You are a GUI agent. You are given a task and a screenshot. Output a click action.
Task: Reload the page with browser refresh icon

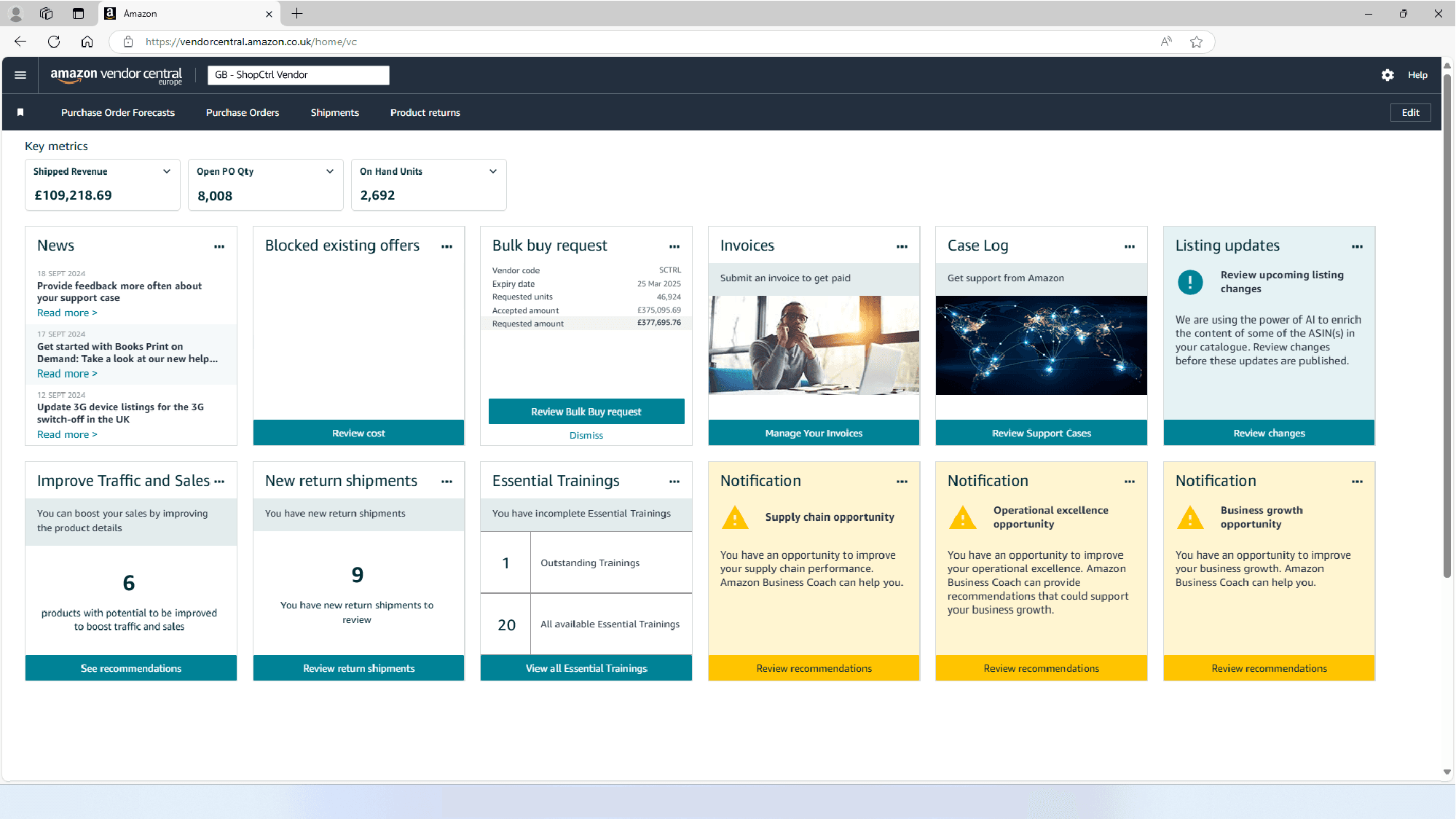click(54, 42)
